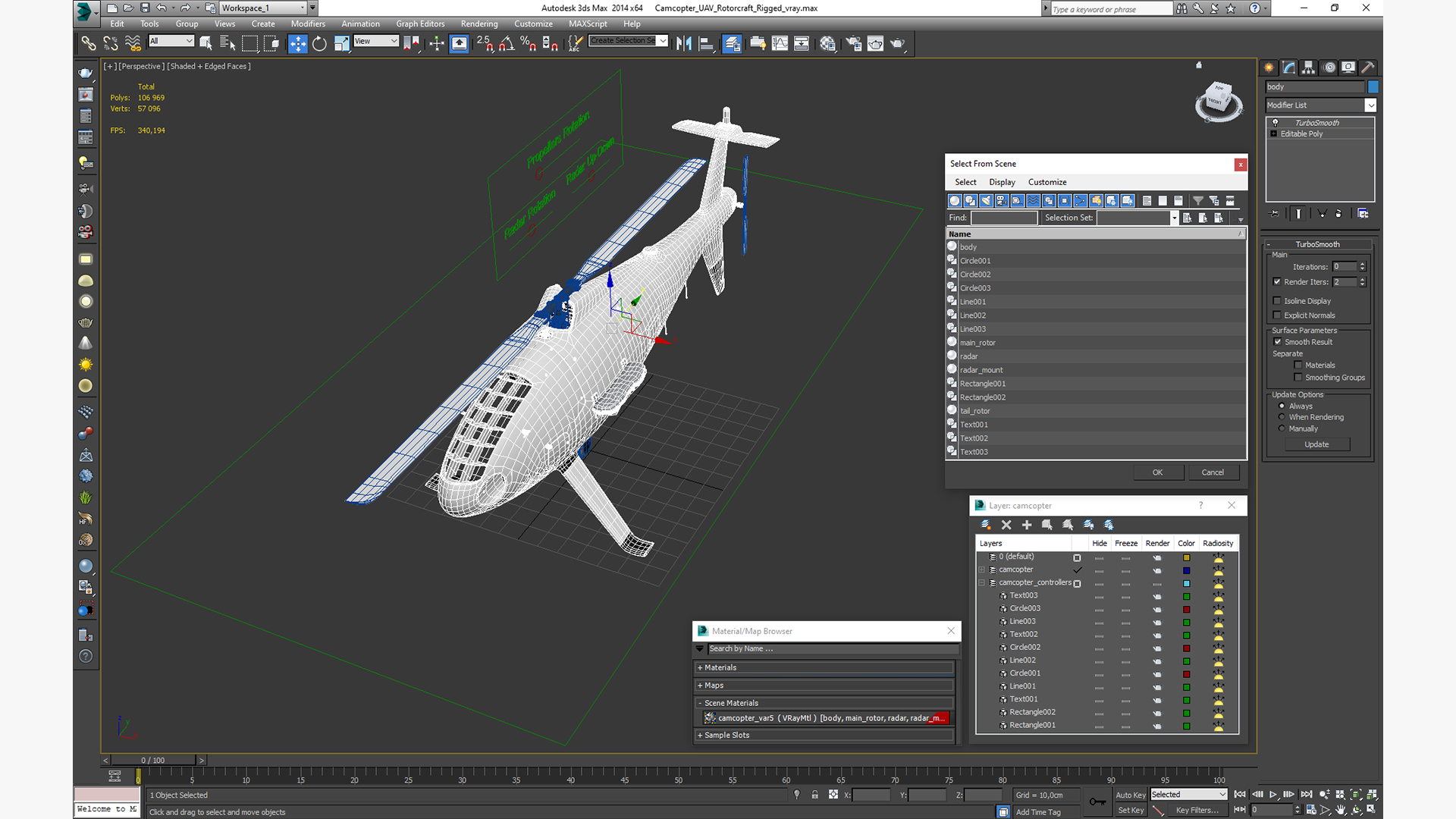Open the Graph Editors menu
Viewport: 1456px width, 819px height.
click(420, 24)
